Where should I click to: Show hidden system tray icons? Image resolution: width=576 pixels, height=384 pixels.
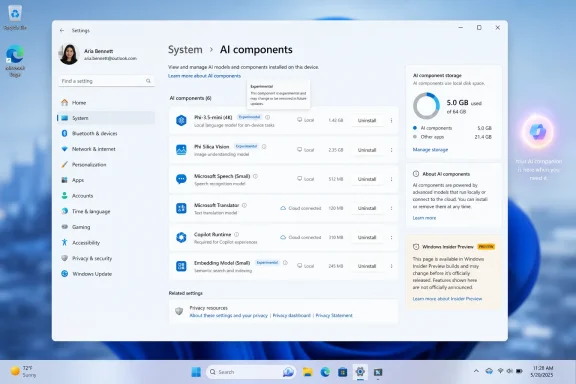(476, 371)
